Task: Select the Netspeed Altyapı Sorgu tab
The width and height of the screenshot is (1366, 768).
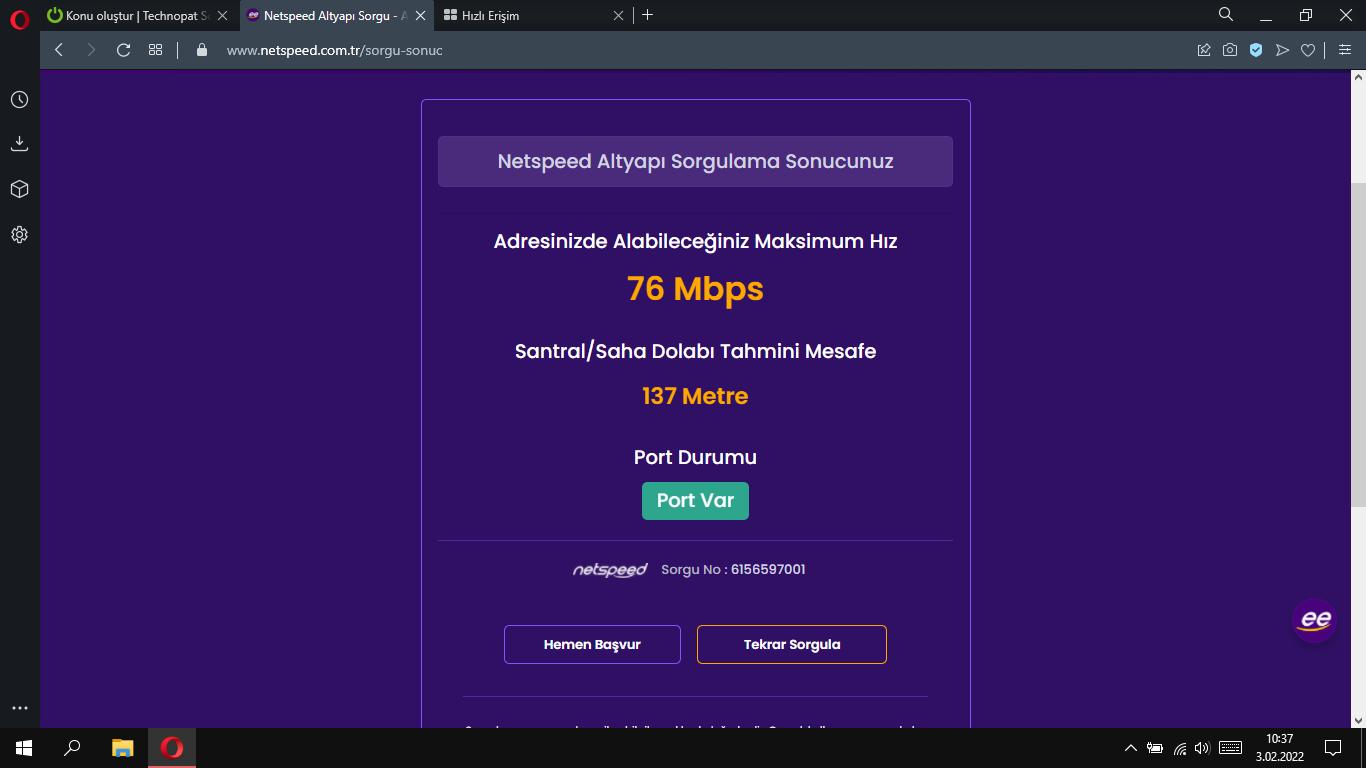Action: [x=336, y=15]
